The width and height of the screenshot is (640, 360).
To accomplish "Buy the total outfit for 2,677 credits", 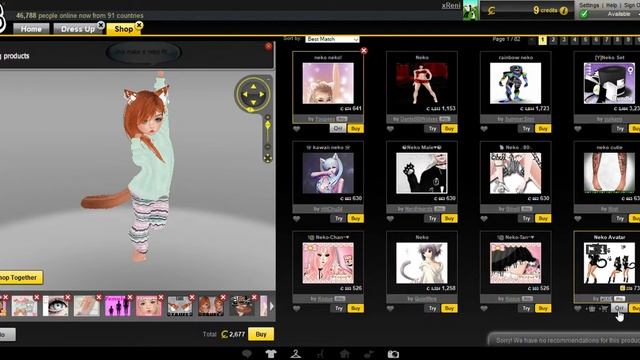I will coord(261,334).
